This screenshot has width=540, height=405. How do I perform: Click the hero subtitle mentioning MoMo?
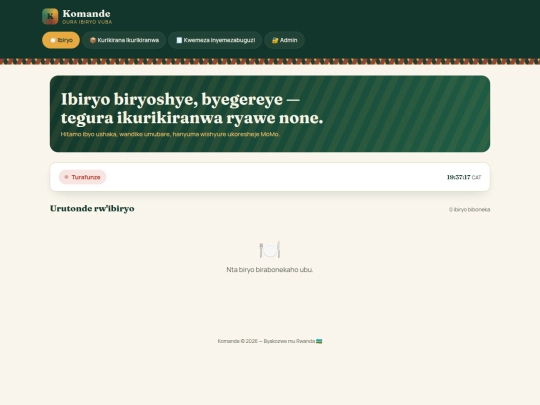170,134
